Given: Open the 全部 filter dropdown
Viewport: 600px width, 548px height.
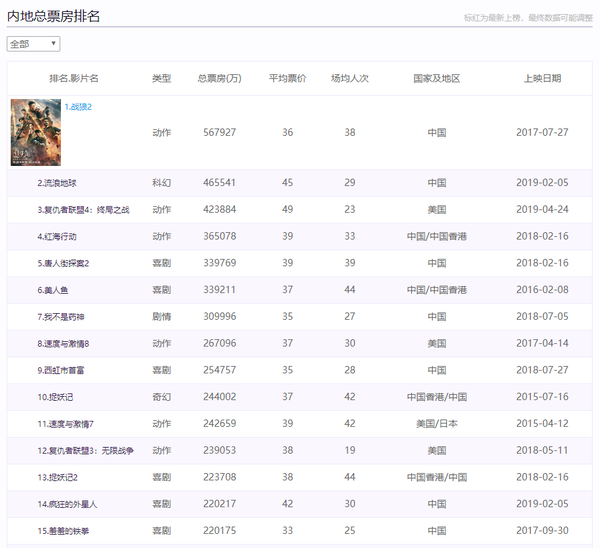Looking at the screenshot, I should tap(33, 44).
